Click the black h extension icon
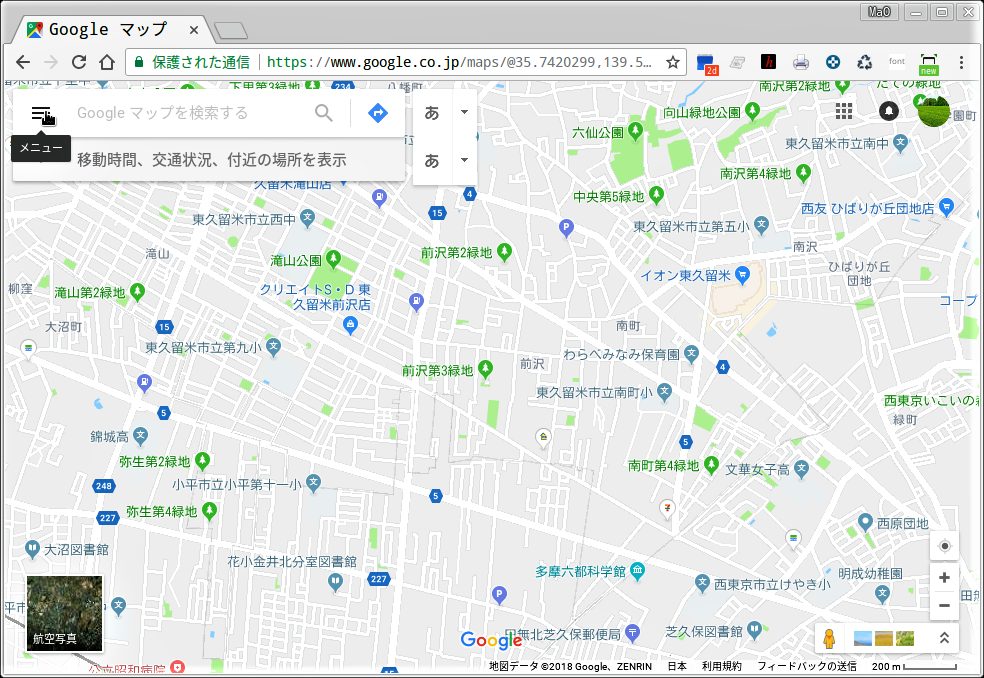Image resolution: width=984 pixels, height=678 pixels. pyautogui.click(x=768, y=62)
